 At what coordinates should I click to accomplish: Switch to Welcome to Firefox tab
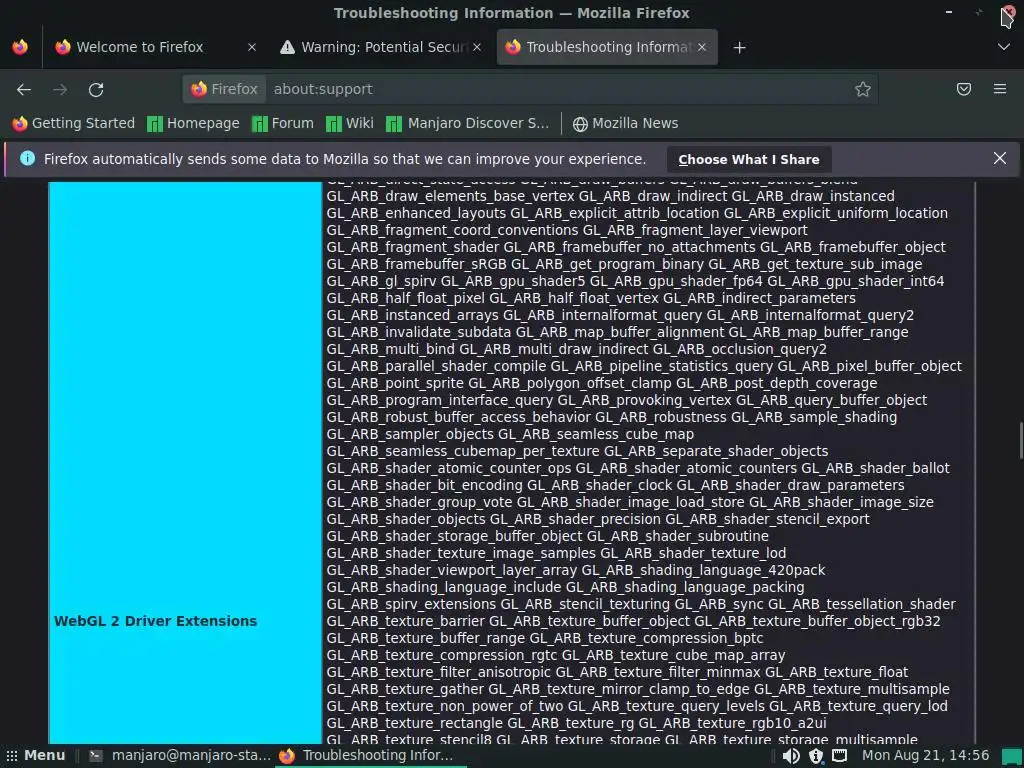(x=156, y=47)
